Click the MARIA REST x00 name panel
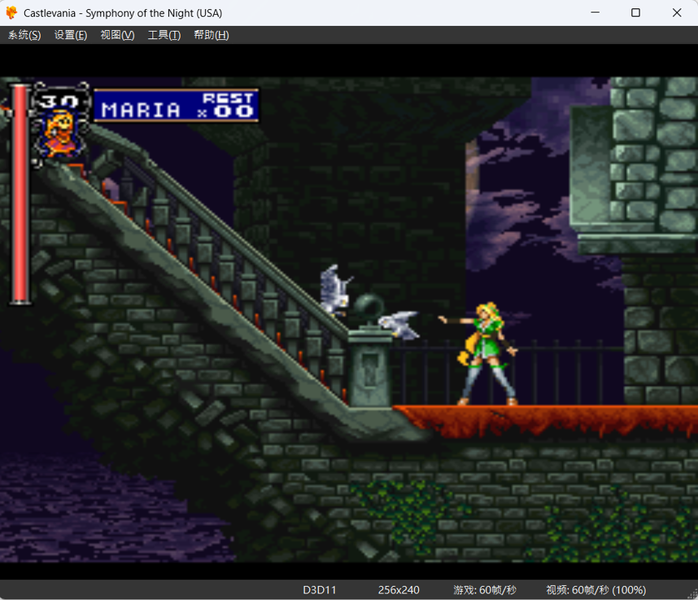Screen dimensions: 698x600 click(x=176, y=105)
